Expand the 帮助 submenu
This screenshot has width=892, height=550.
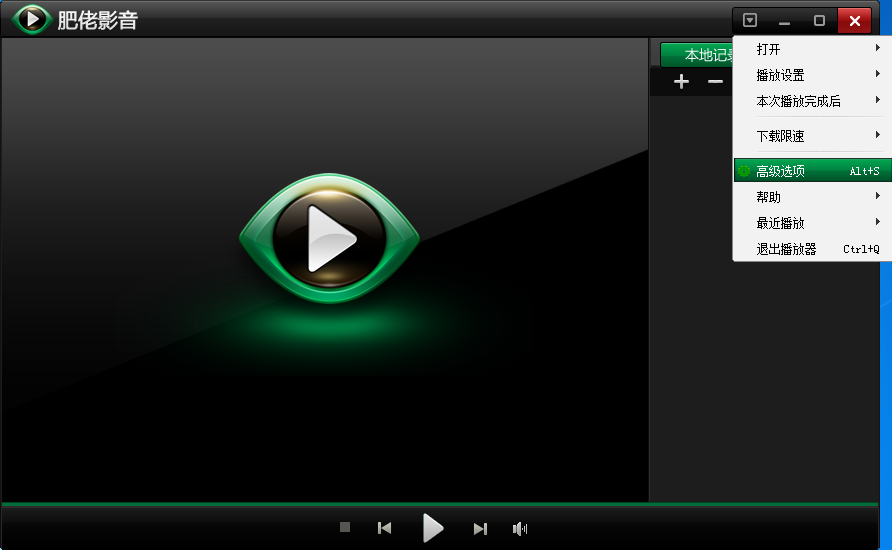pos(812,197)
